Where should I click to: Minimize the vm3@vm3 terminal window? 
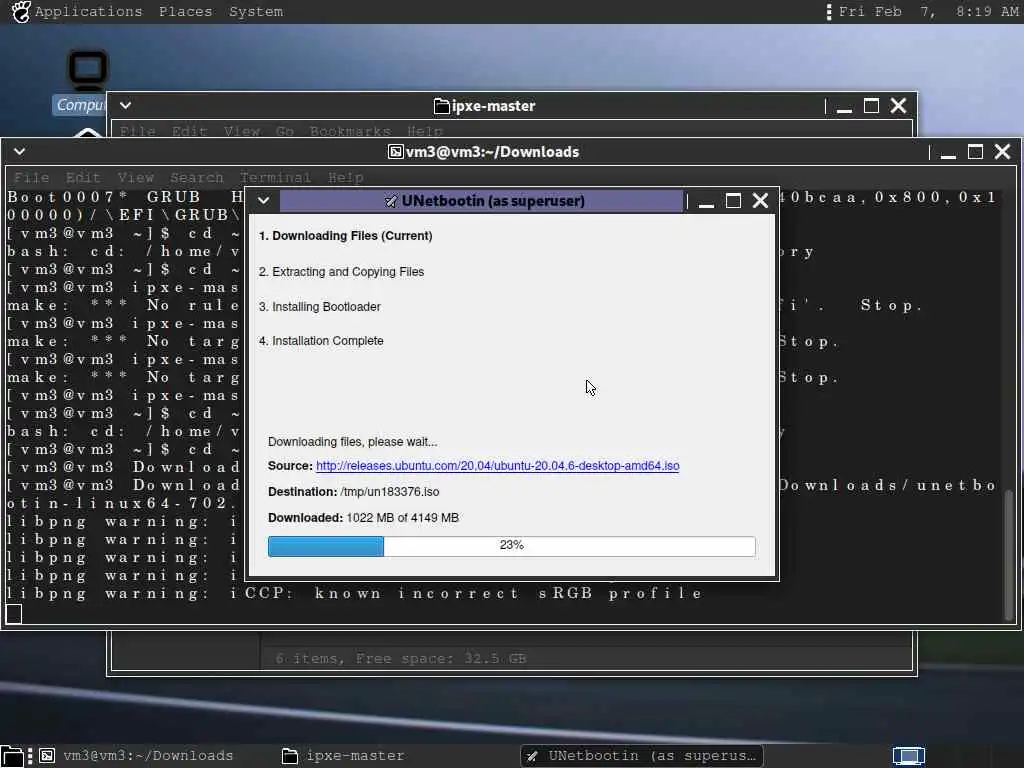click(x=948, y=152)
